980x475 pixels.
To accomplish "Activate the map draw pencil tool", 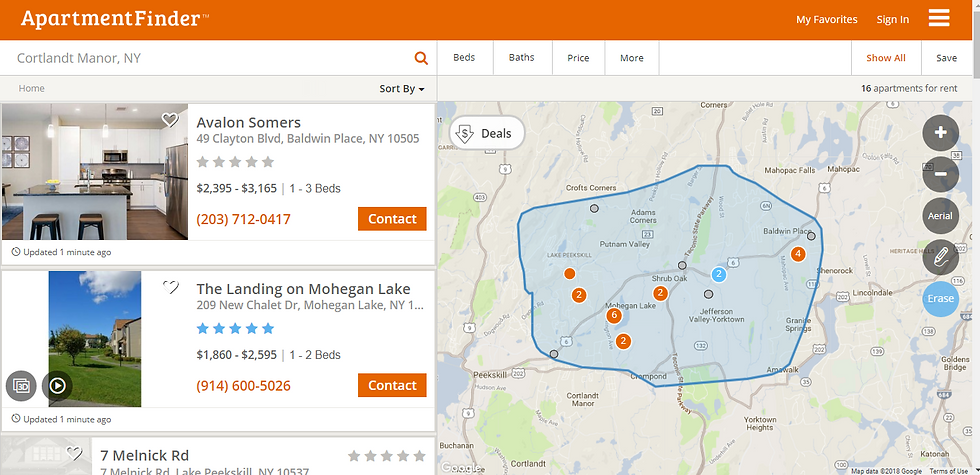I will [940, 257].
